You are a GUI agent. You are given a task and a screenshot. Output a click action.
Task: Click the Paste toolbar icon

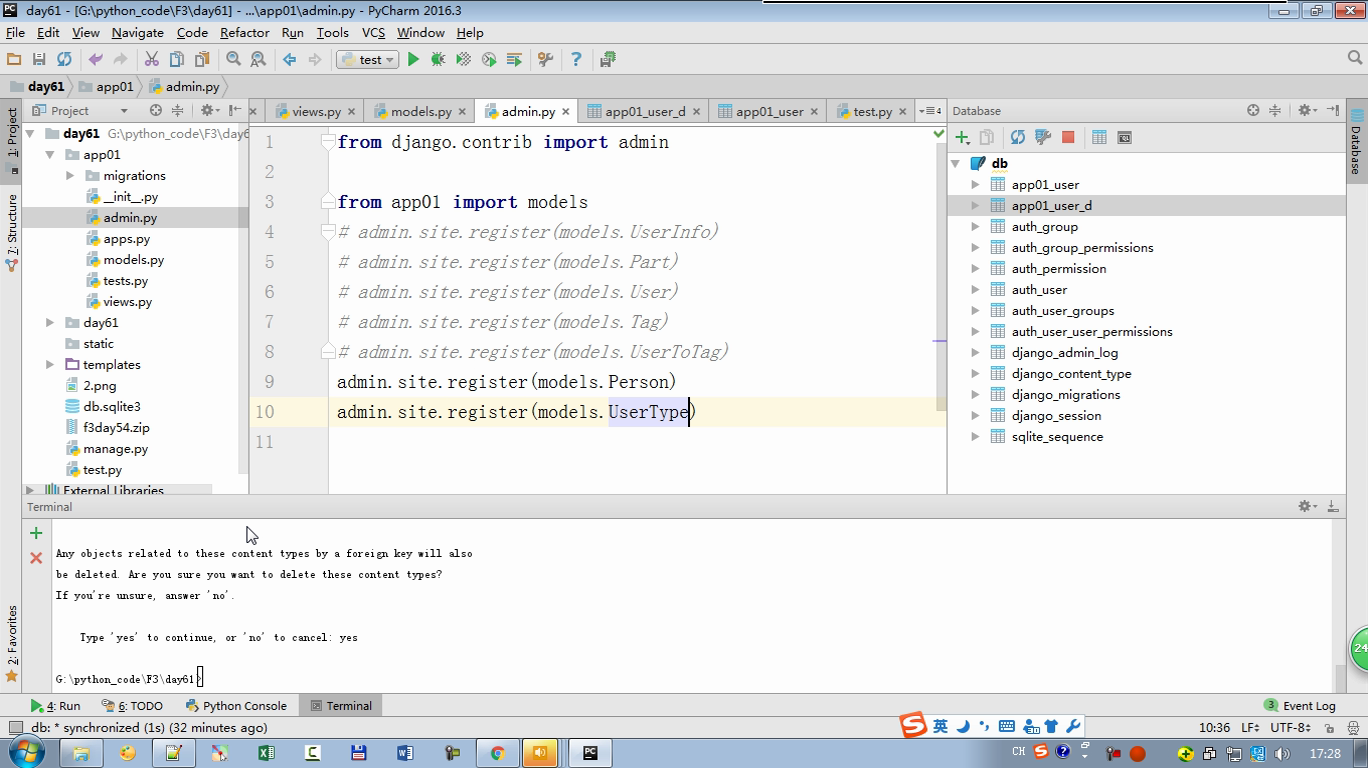point(202,60)
